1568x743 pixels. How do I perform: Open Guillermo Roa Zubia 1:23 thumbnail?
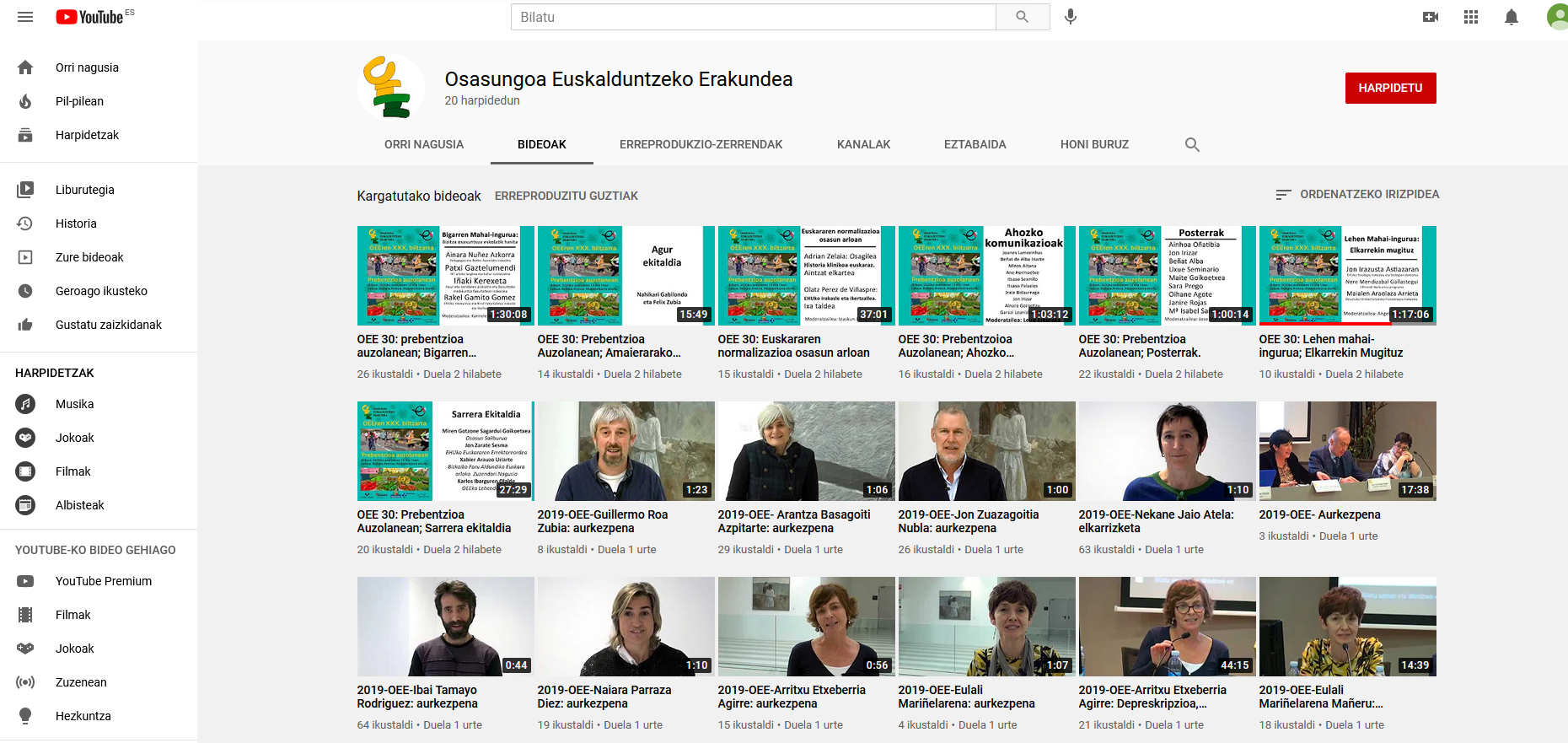[x=626, y=451]
